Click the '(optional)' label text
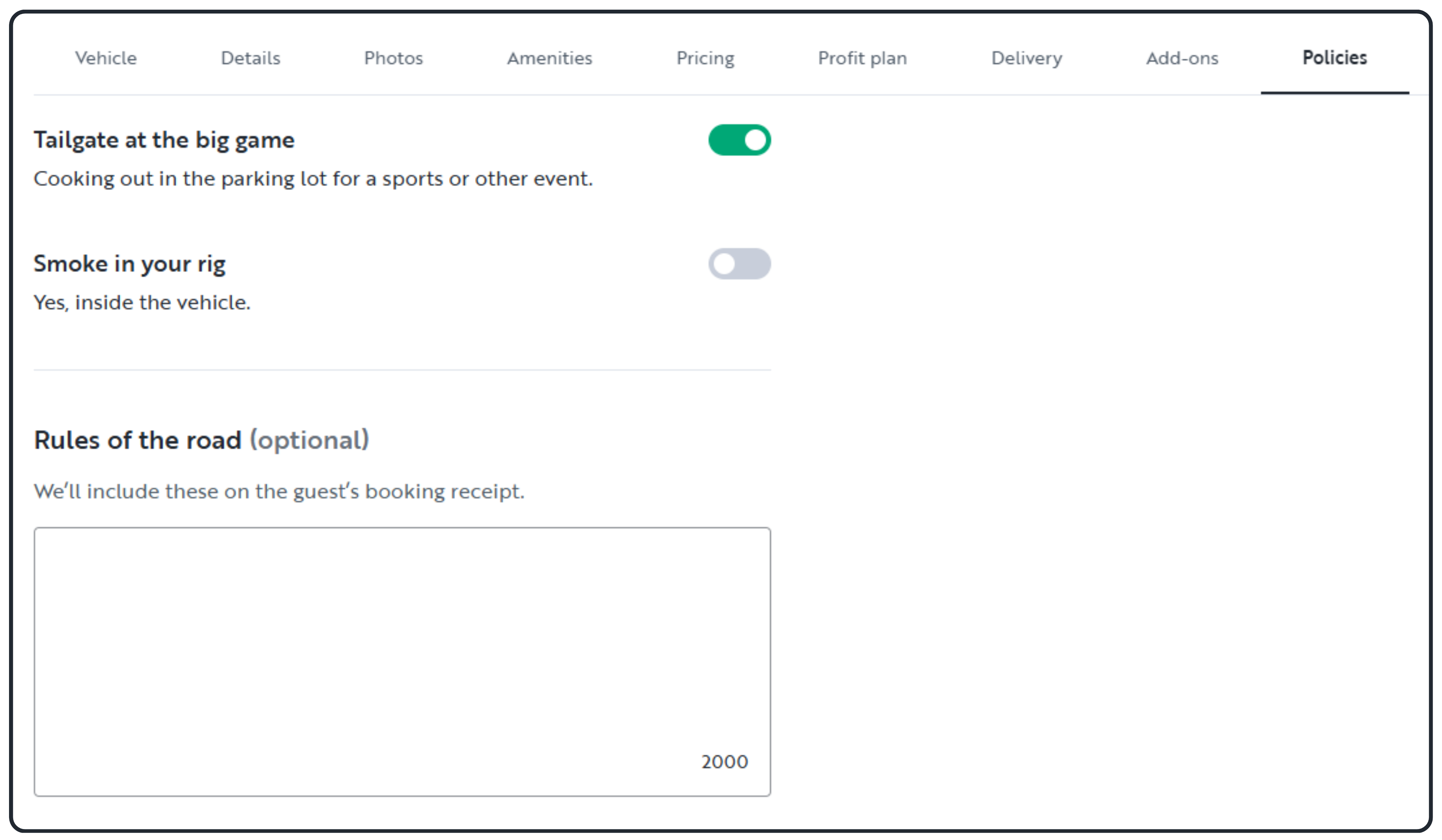Image resolution: width=1442 pixels, height=840 pixels. tap(309, 440)
